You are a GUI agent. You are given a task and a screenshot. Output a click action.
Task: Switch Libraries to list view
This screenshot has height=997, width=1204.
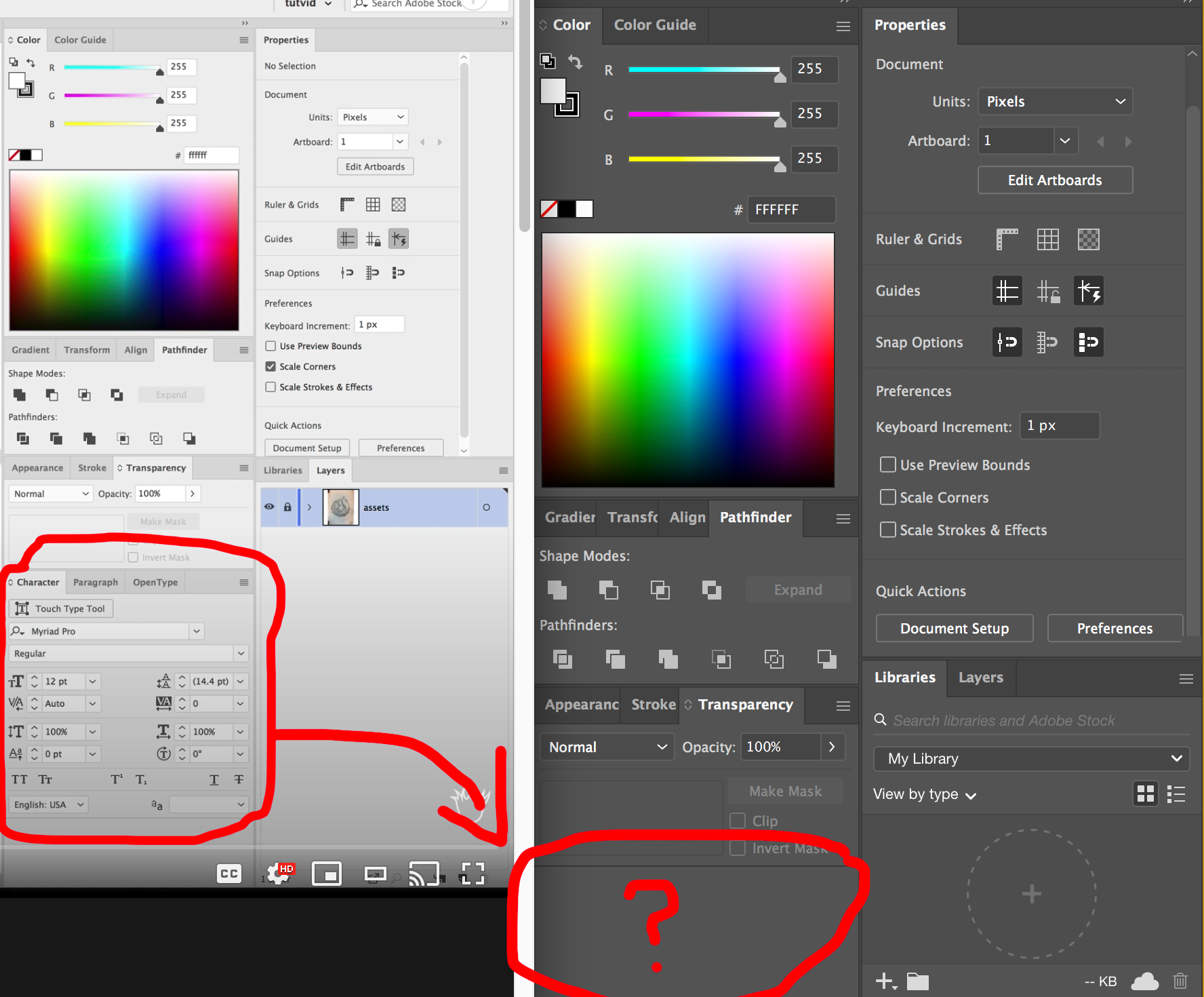pos(1177,794)
